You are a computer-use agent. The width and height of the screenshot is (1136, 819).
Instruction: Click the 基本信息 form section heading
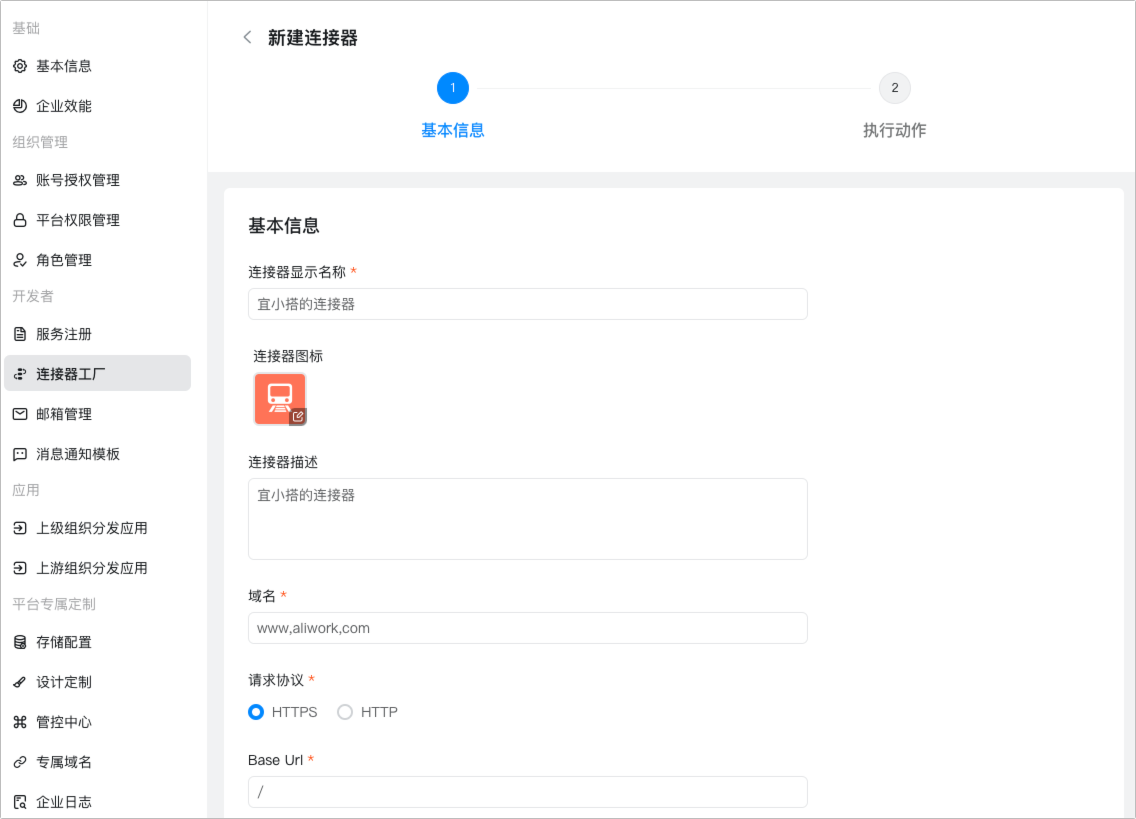(284, 226)
